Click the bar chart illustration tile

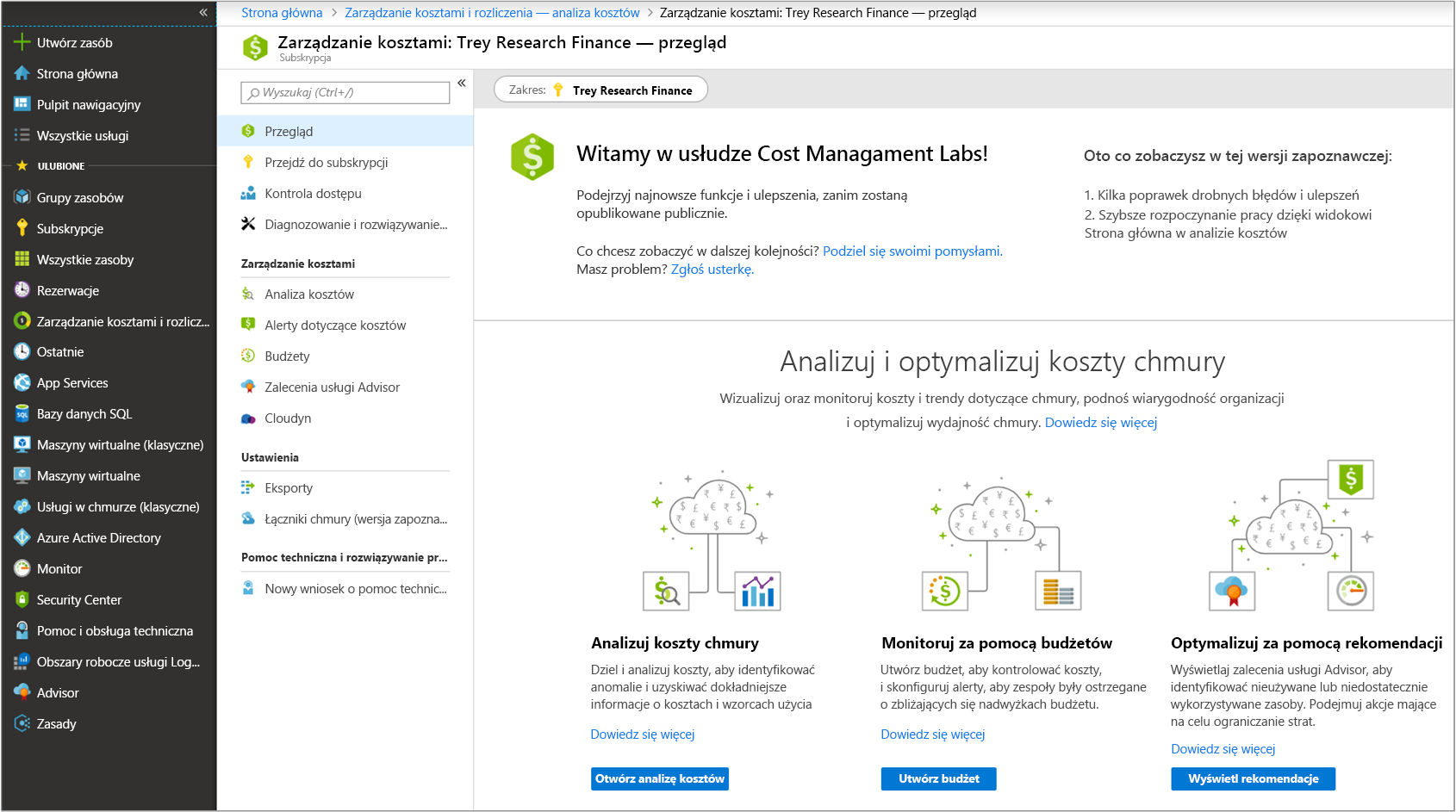758,591
